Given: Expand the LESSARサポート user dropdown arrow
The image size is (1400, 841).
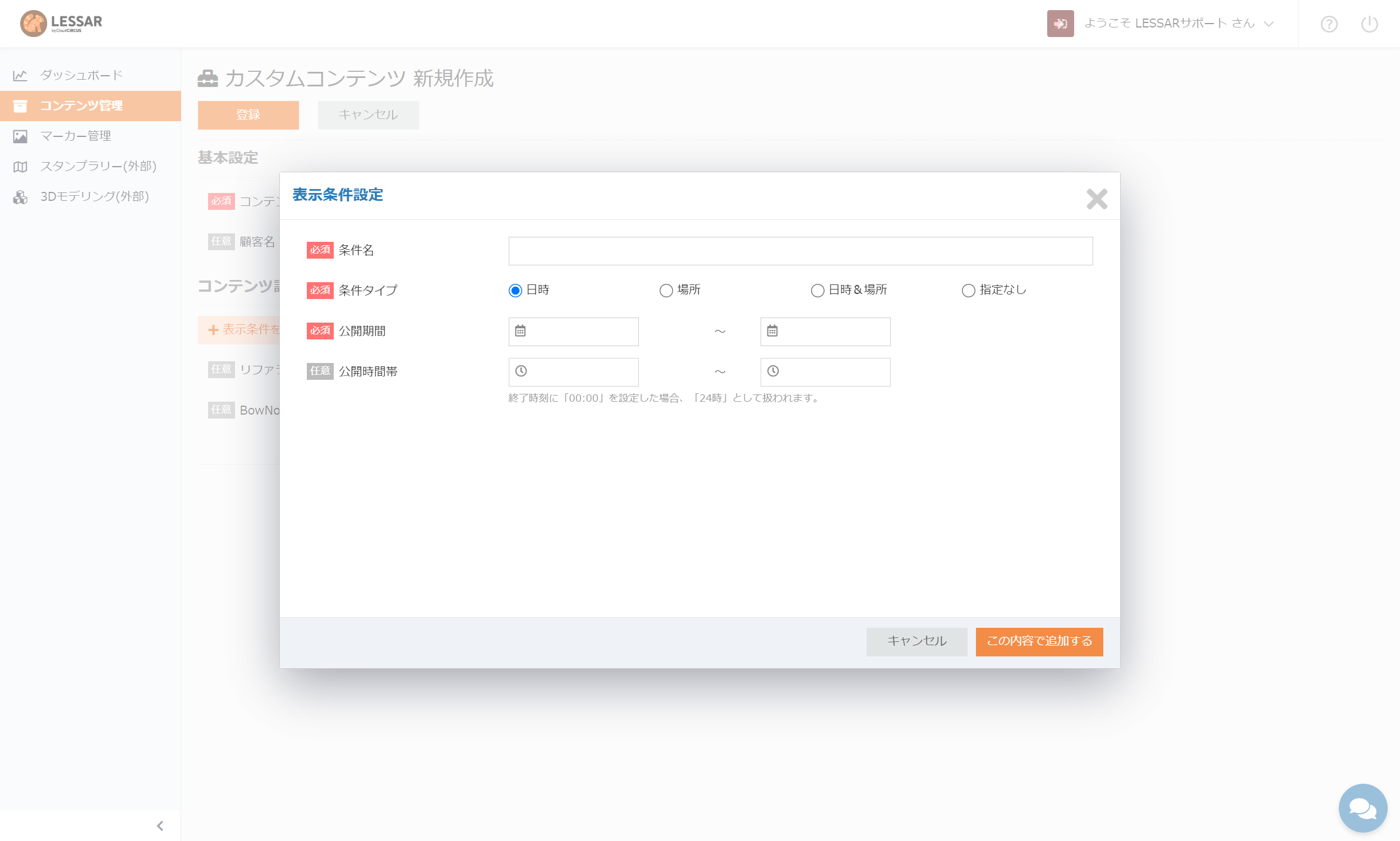Looking at the screenshot, I should click(x=1269, y=24).
